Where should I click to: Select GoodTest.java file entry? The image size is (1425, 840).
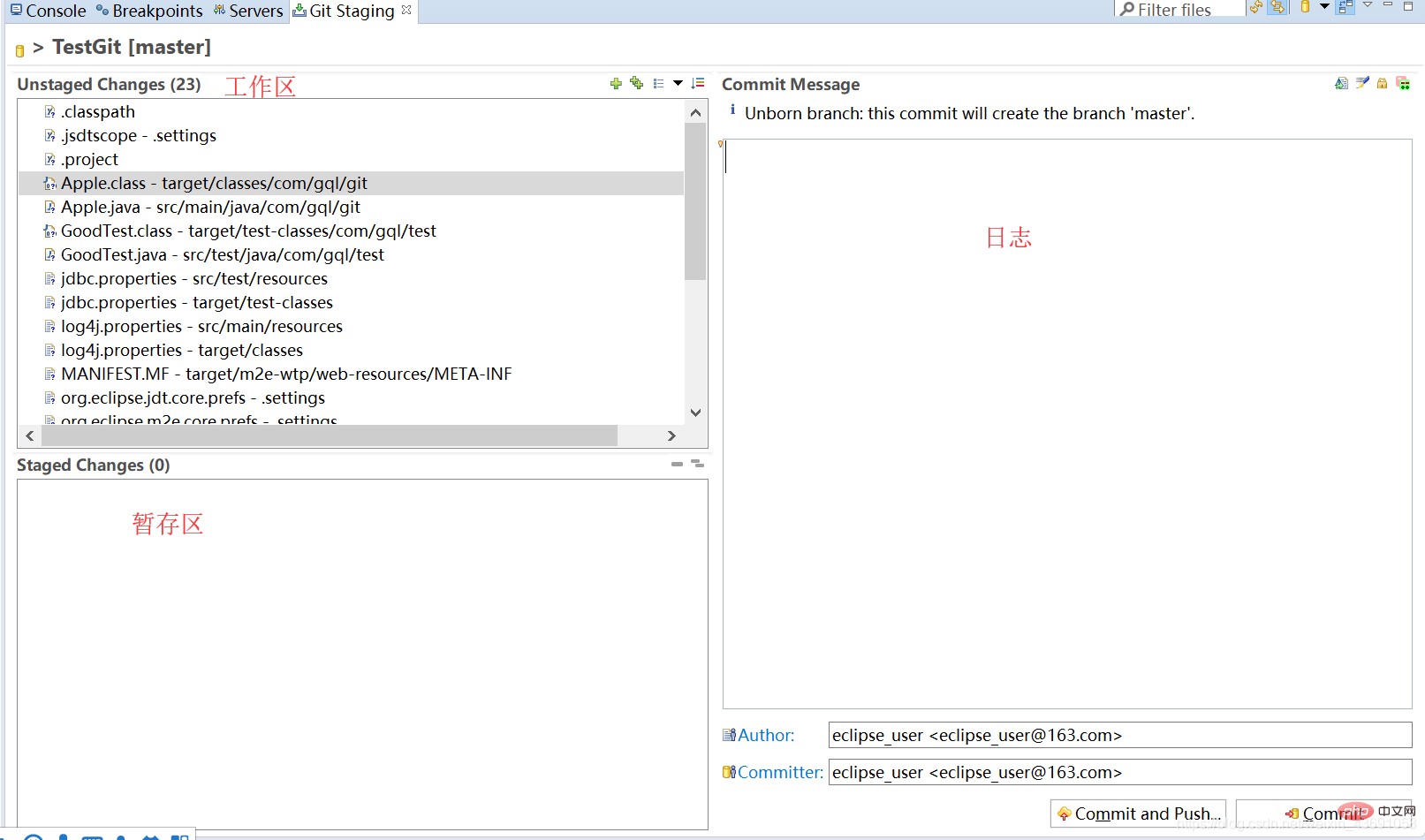click(x=351, y=254)
